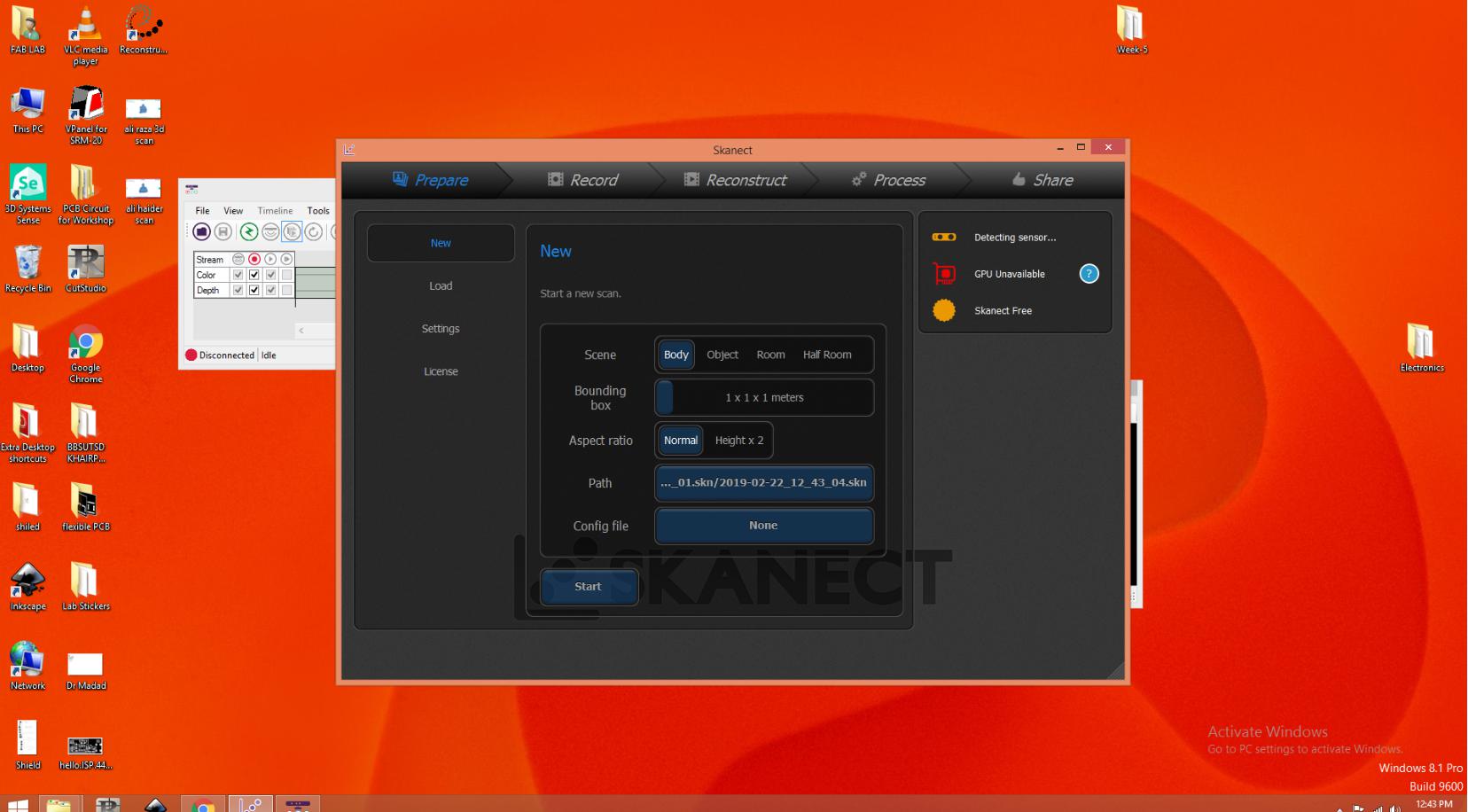1468x812 pixels.
Task: Open License in the Prepare sidebar
Action: pyautogui.click(x=441, y=371)
